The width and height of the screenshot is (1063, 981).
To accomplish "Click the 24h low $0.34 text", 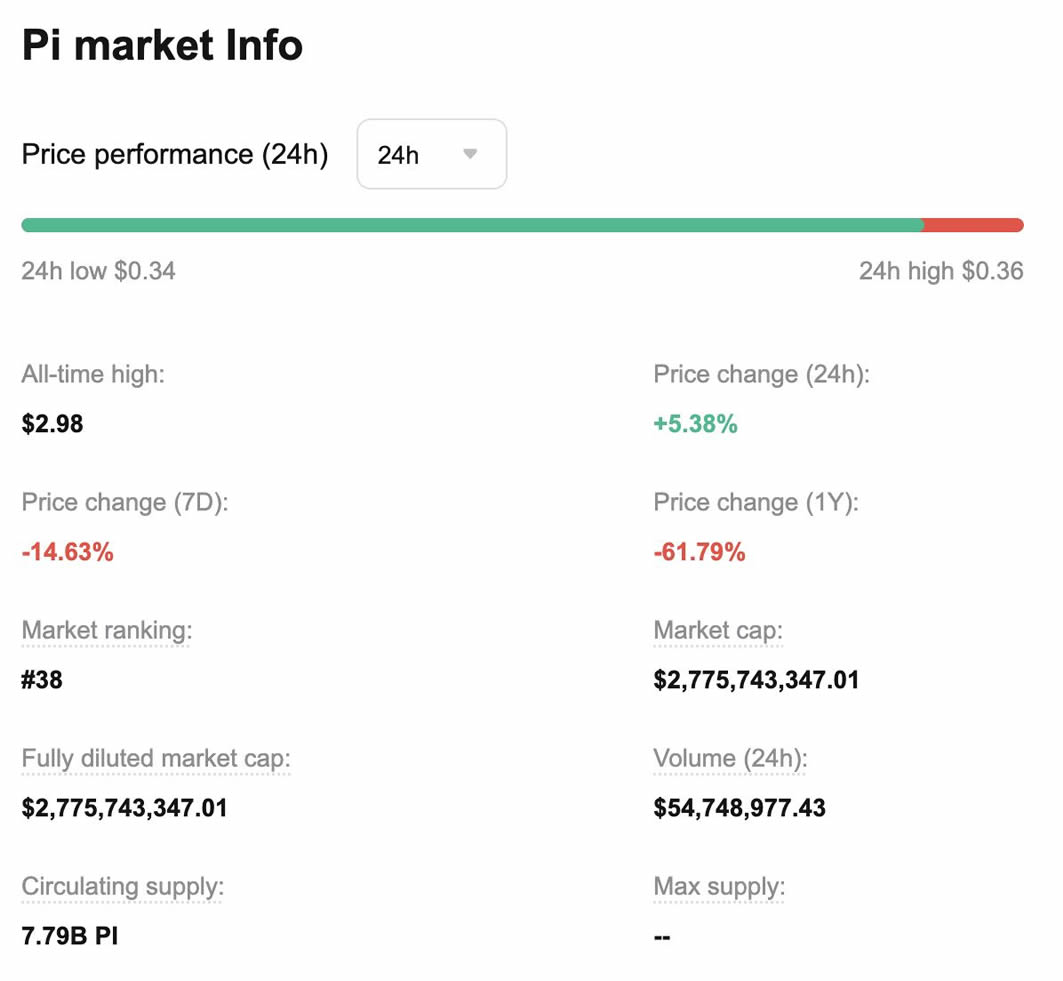I will (98, 271).
